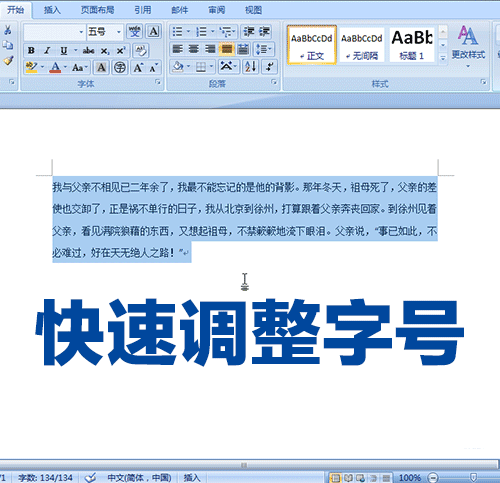Decrease paragraph indent
This screenshot has height=483, width=500.
click(248, 32)
